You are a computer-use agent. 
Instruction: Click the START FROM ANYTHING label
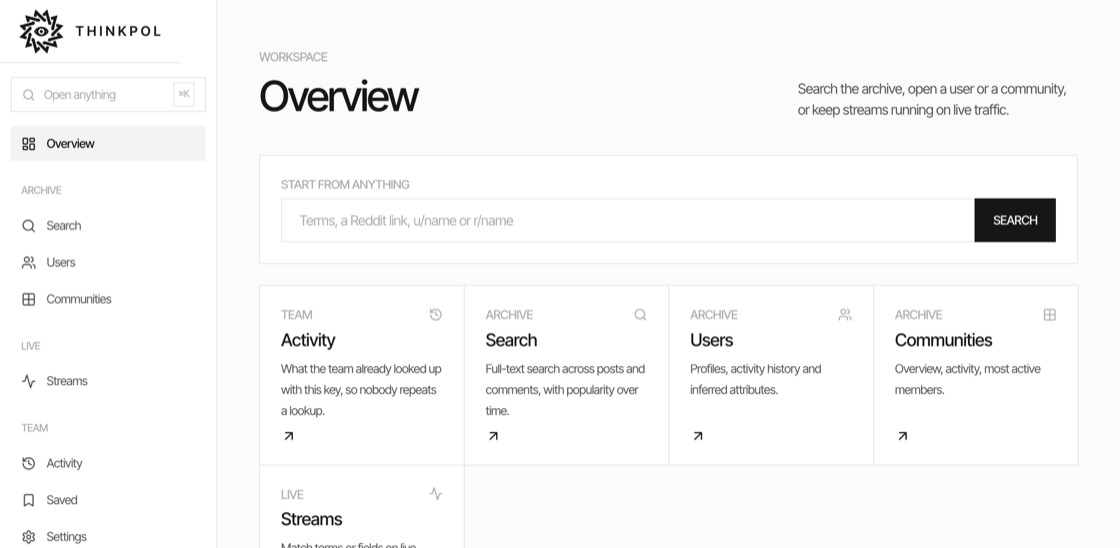pyautogui.click(x=345, y=184)
